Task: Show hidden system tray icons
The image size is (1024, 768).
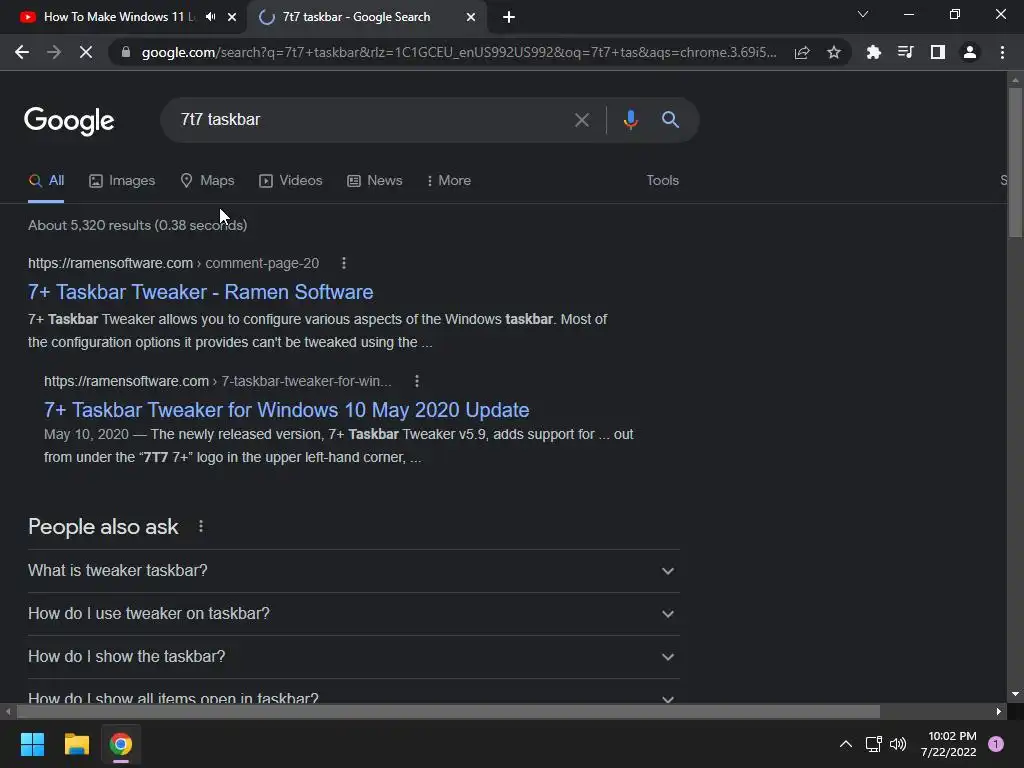Action: pos(846,744)
